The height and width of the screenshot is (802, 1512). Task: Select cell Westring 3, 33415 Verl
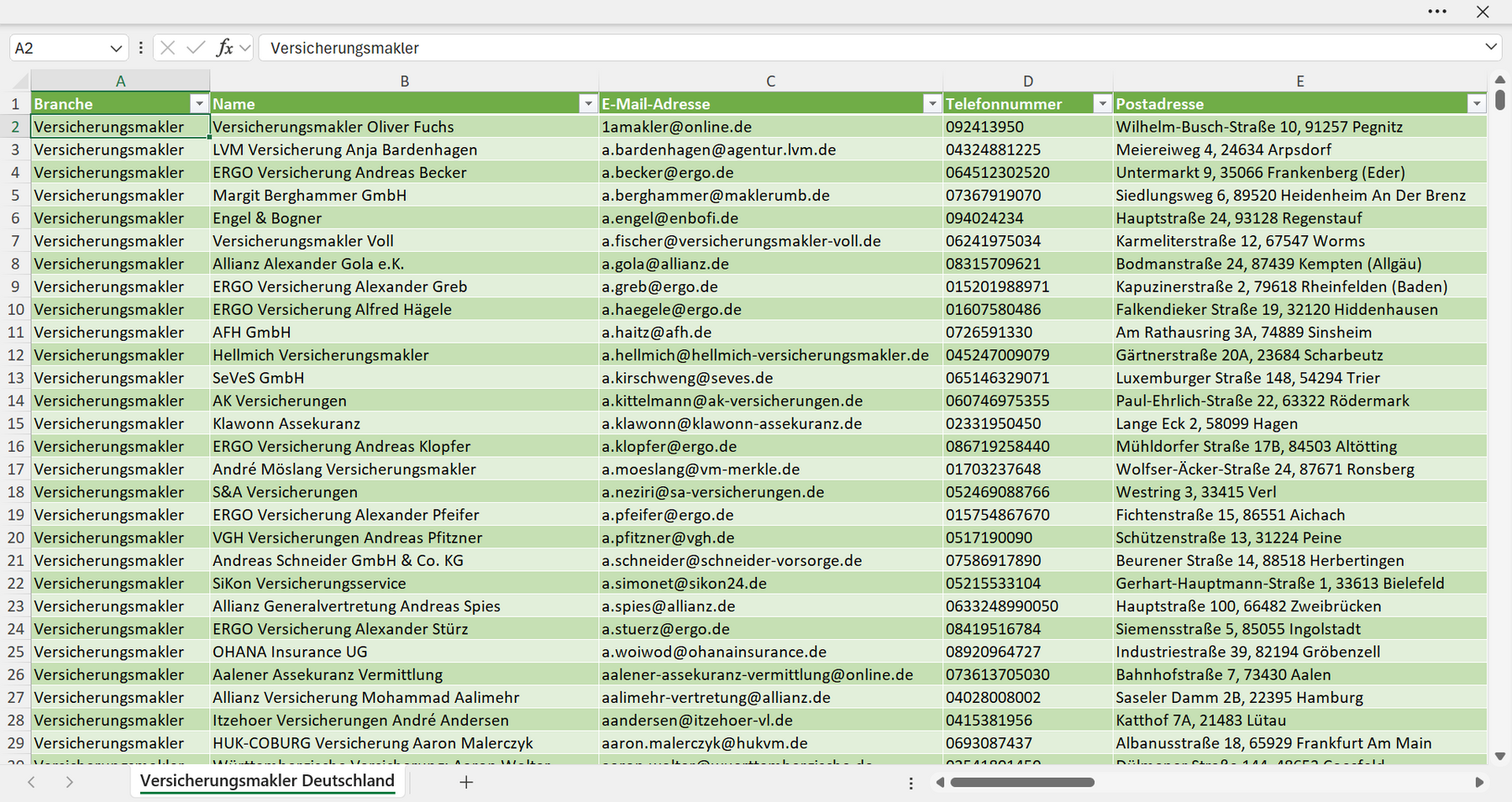click(x=1299, y=491)
